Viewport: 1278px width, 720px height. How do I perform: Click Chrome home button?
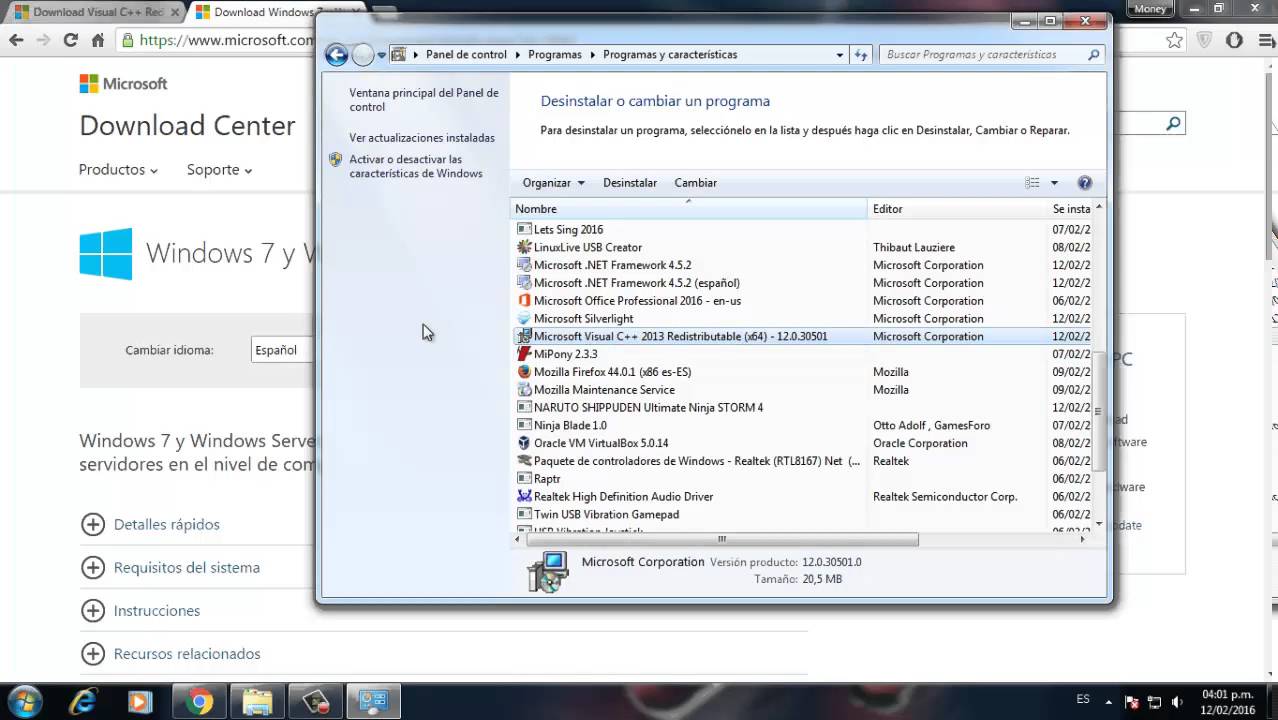(x=97, y=40)
